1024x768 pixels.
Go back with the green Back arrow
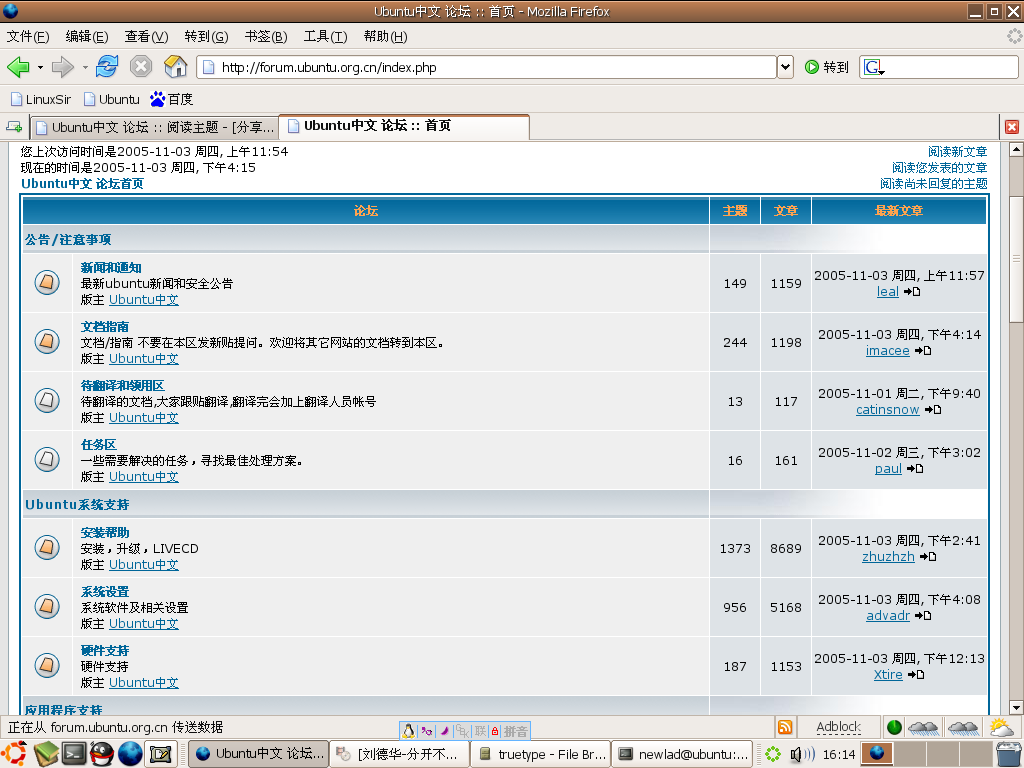[x=18, y=67]
